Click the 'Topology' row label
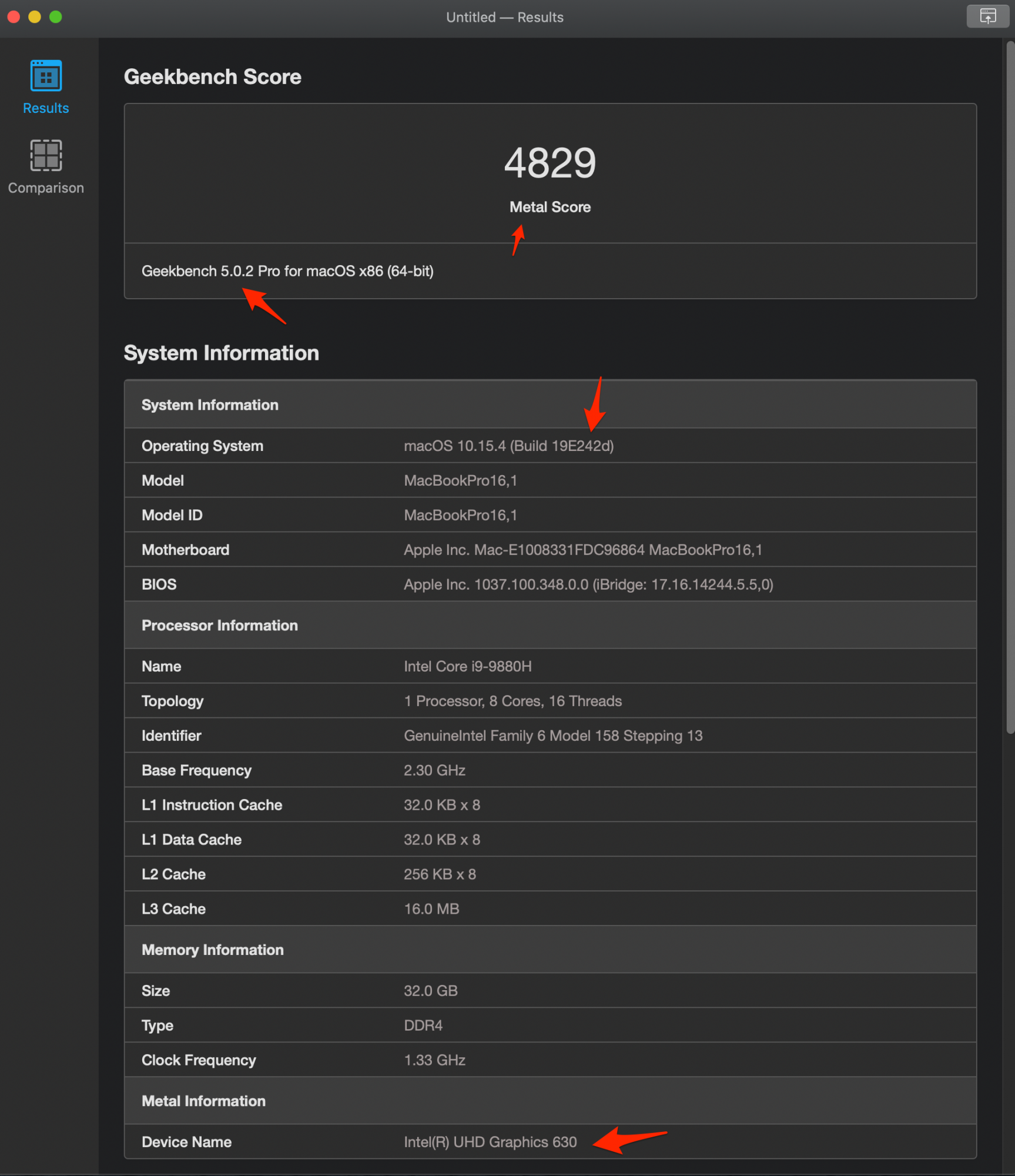 coord(172,701)
